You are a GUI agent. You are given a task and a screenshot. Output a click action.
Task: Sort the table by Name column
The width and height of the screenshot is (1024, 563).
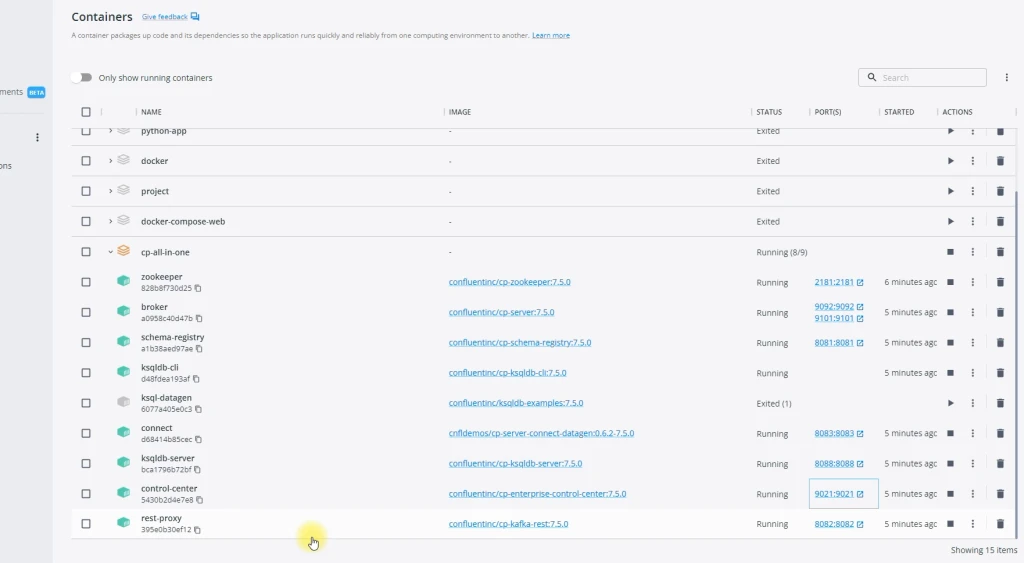pyautogui.click(x=151, y=112)
